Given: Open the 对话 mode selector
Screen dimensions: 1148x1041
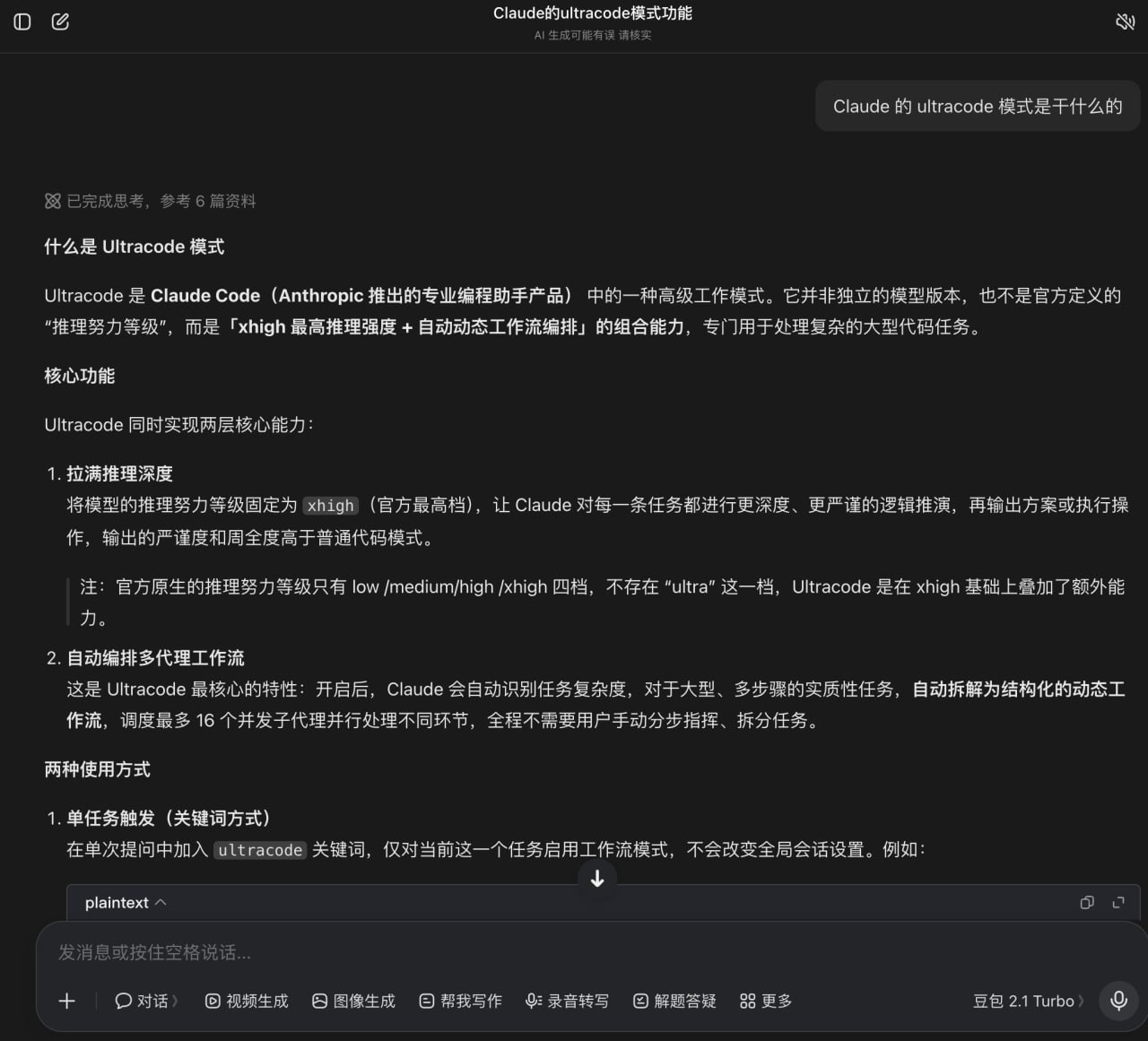Looking at the screenshot, I should pos(146,1001).
